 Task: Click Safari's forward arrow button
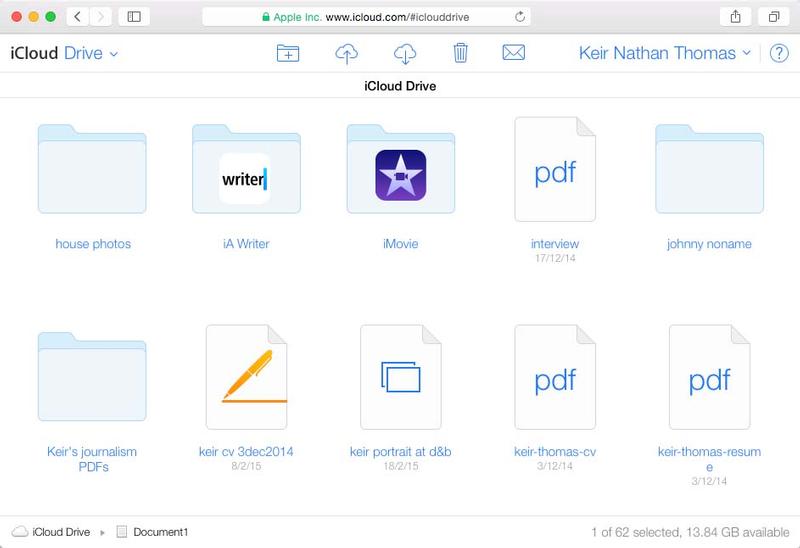(101, 17)
